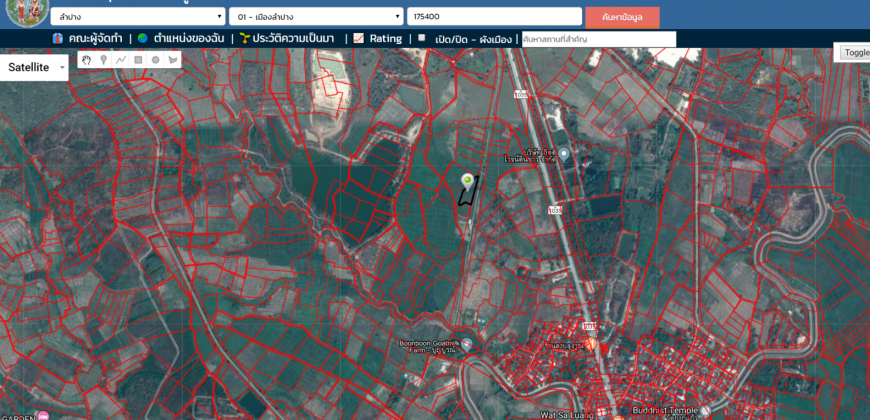The height and width of the screenshot is (420, 870).
Task: Select the hand pan tool on the map
Action: coord(87,60)
